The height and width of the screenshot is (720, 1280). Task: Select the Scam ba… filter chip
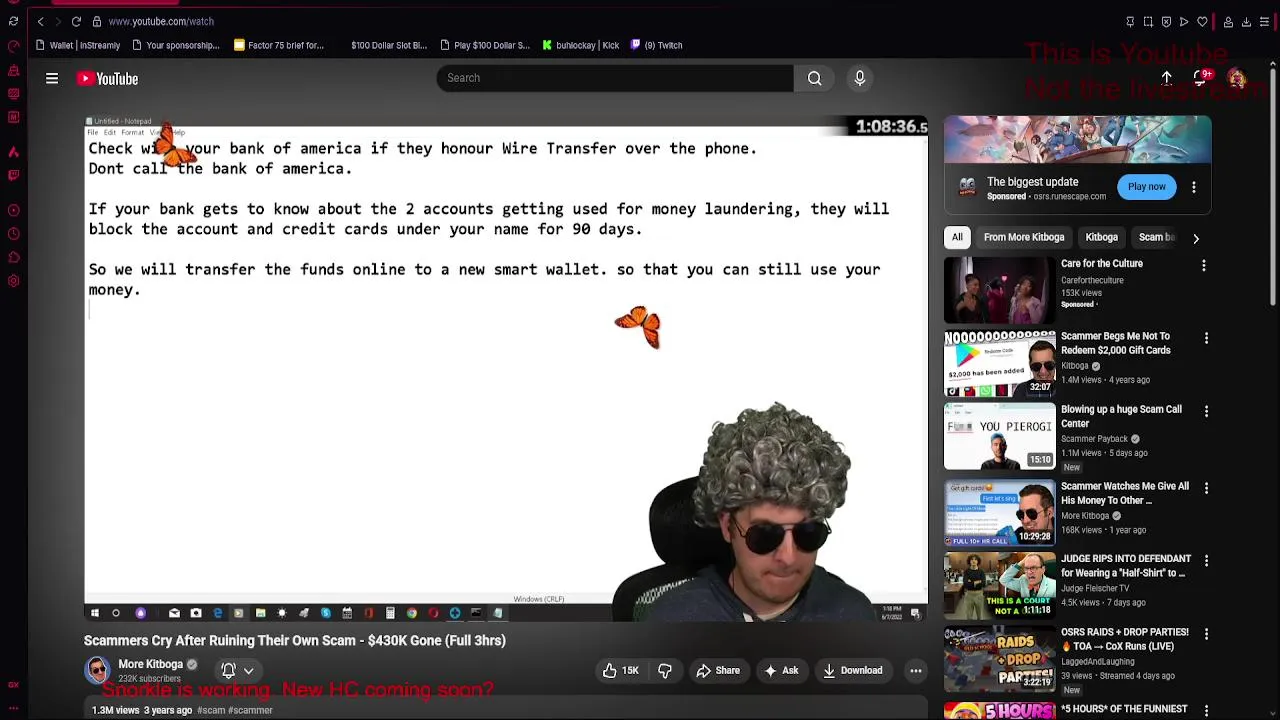1156,237
